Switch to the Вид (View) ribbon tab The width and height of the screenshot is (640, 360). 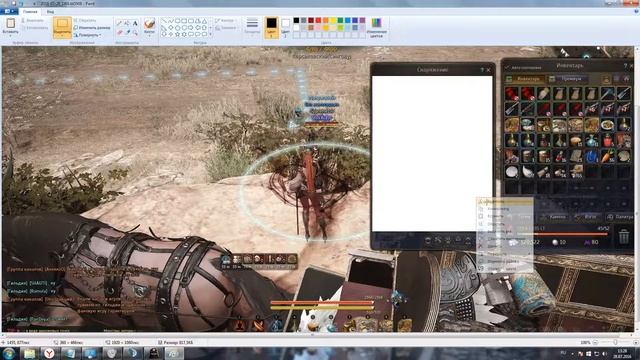pyautogui.click(x=50, y=11)
